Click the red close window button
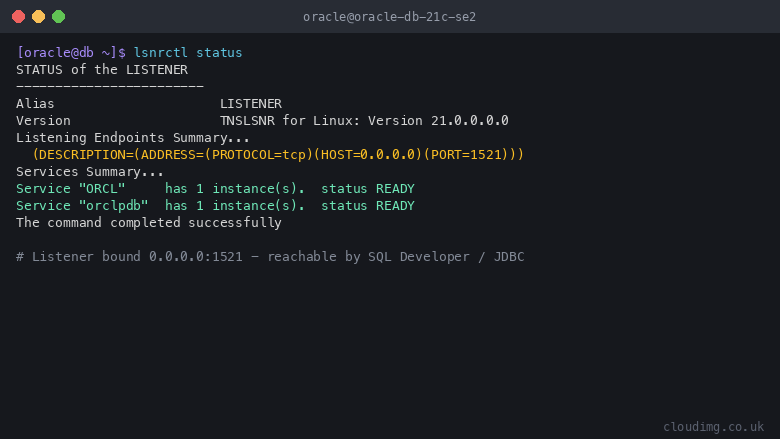The width and height of the screenshot is (780, 439). point(18,16)
